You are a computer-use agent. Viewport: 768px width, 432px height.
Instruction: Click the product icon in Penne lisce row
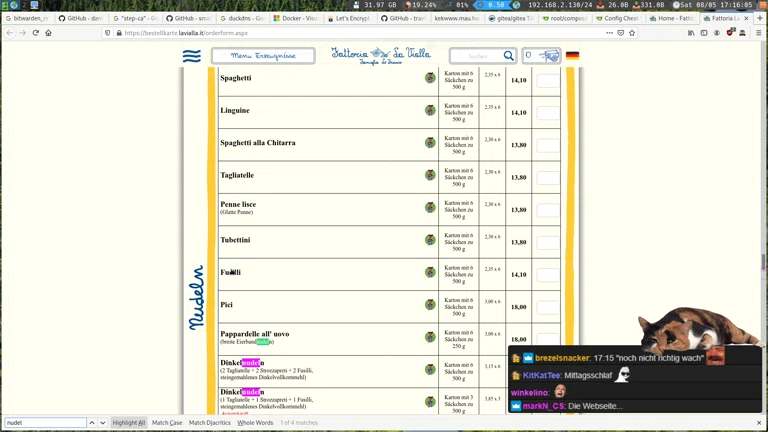click(x=430, y=207)
